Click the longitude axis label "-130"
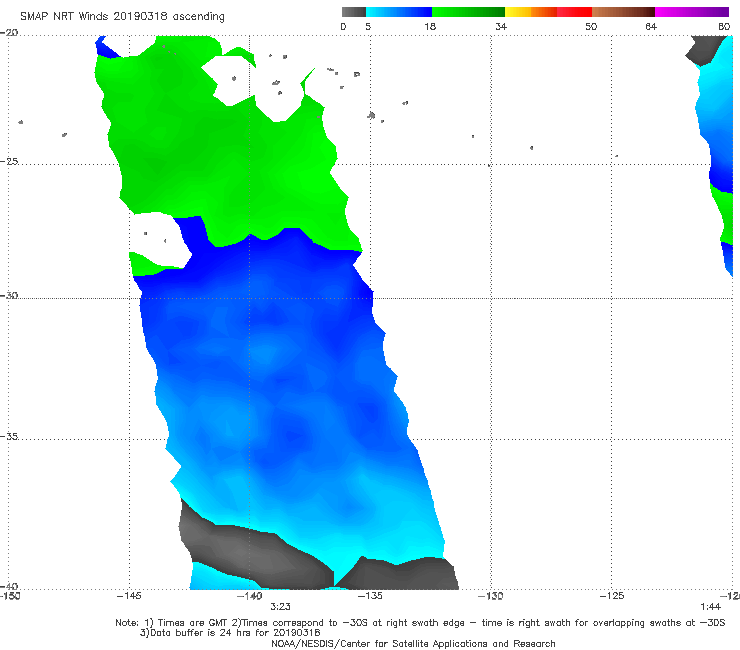Image resolution: width=740 pixels, height=650 pixels. click(490, 596)
